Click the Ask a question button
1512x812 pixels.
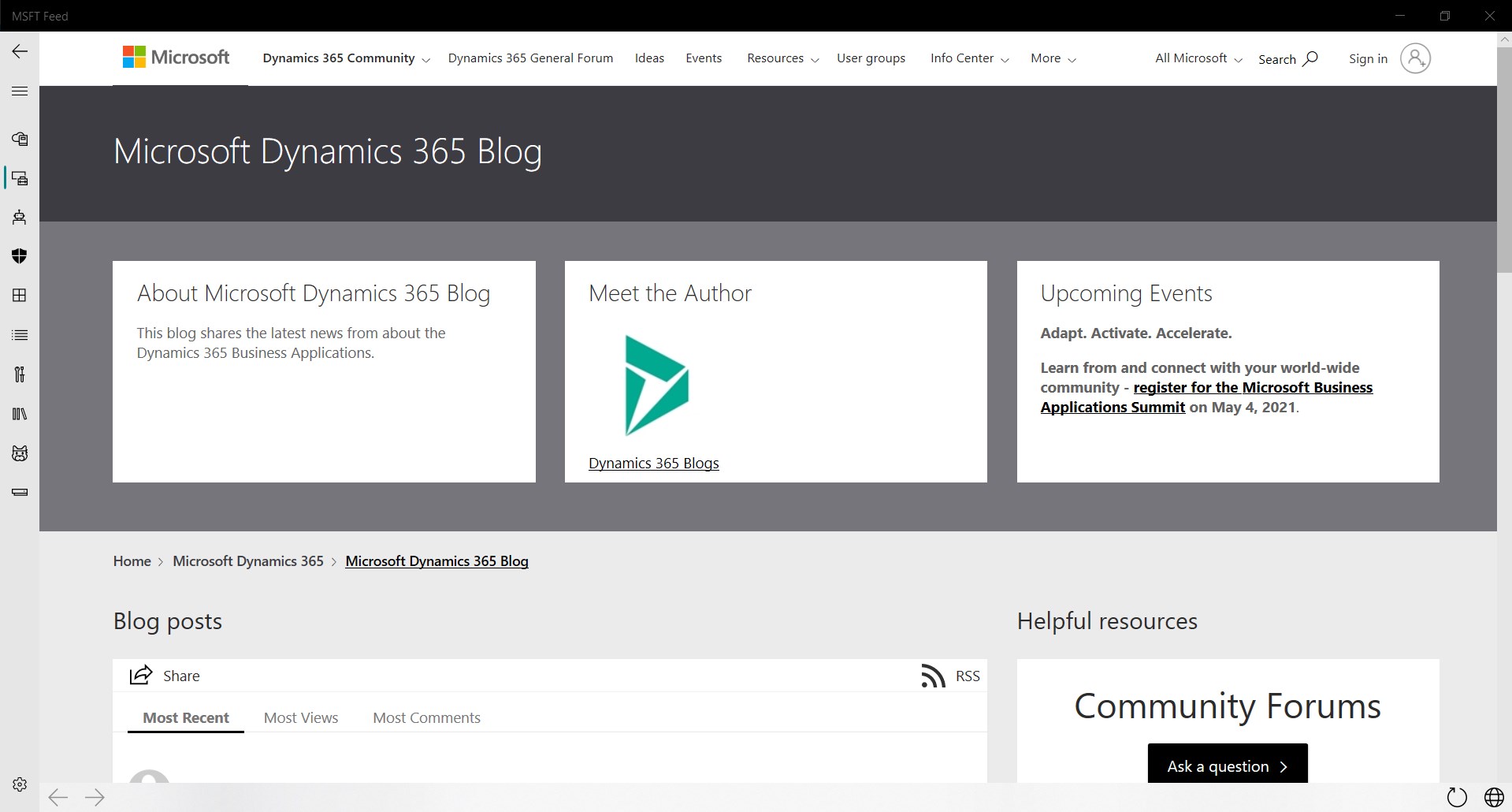click(x=1228, y=765)
